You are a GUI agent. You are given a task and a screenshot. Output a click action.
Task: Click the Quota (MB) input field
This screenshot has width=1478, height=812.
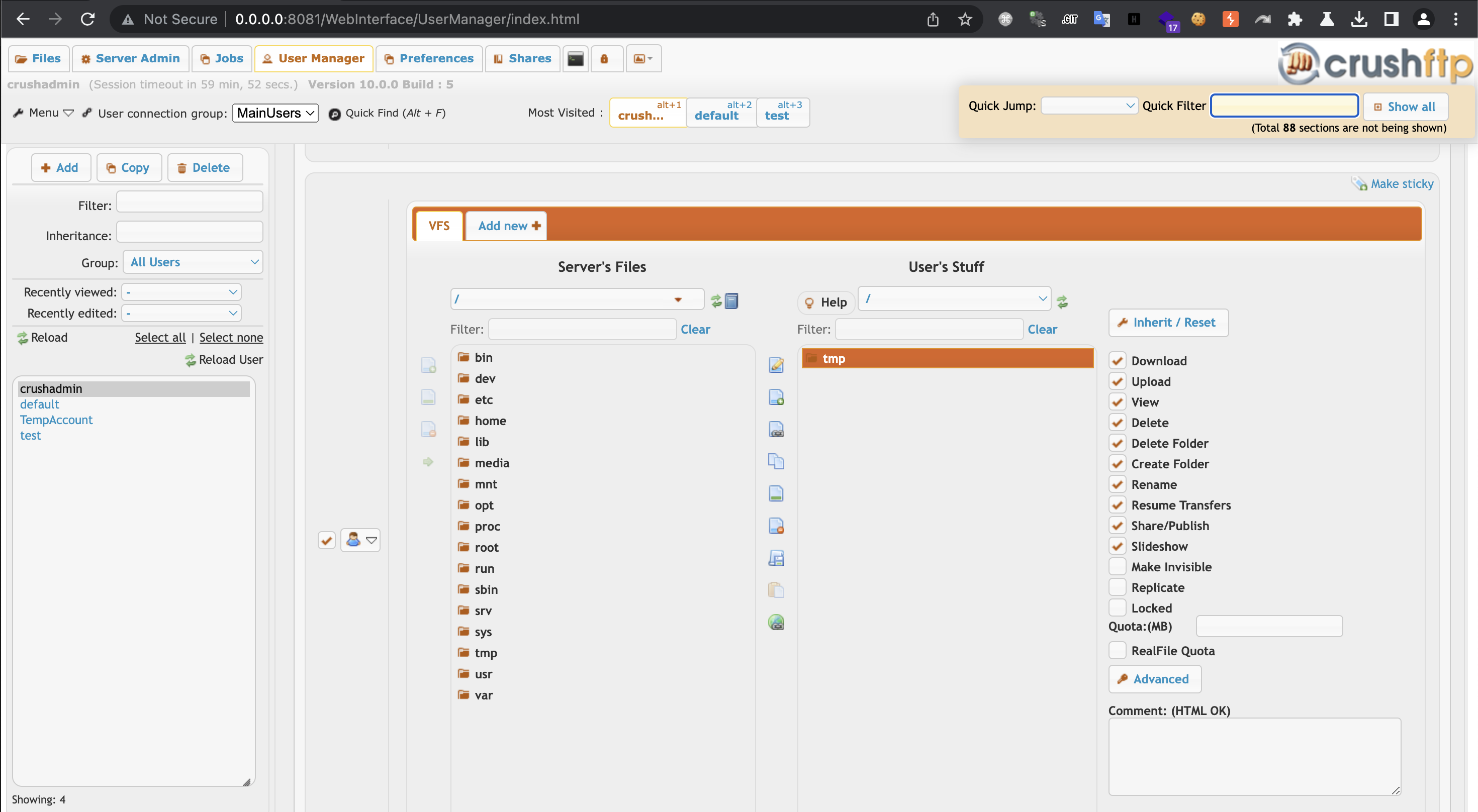(1268, 626)
